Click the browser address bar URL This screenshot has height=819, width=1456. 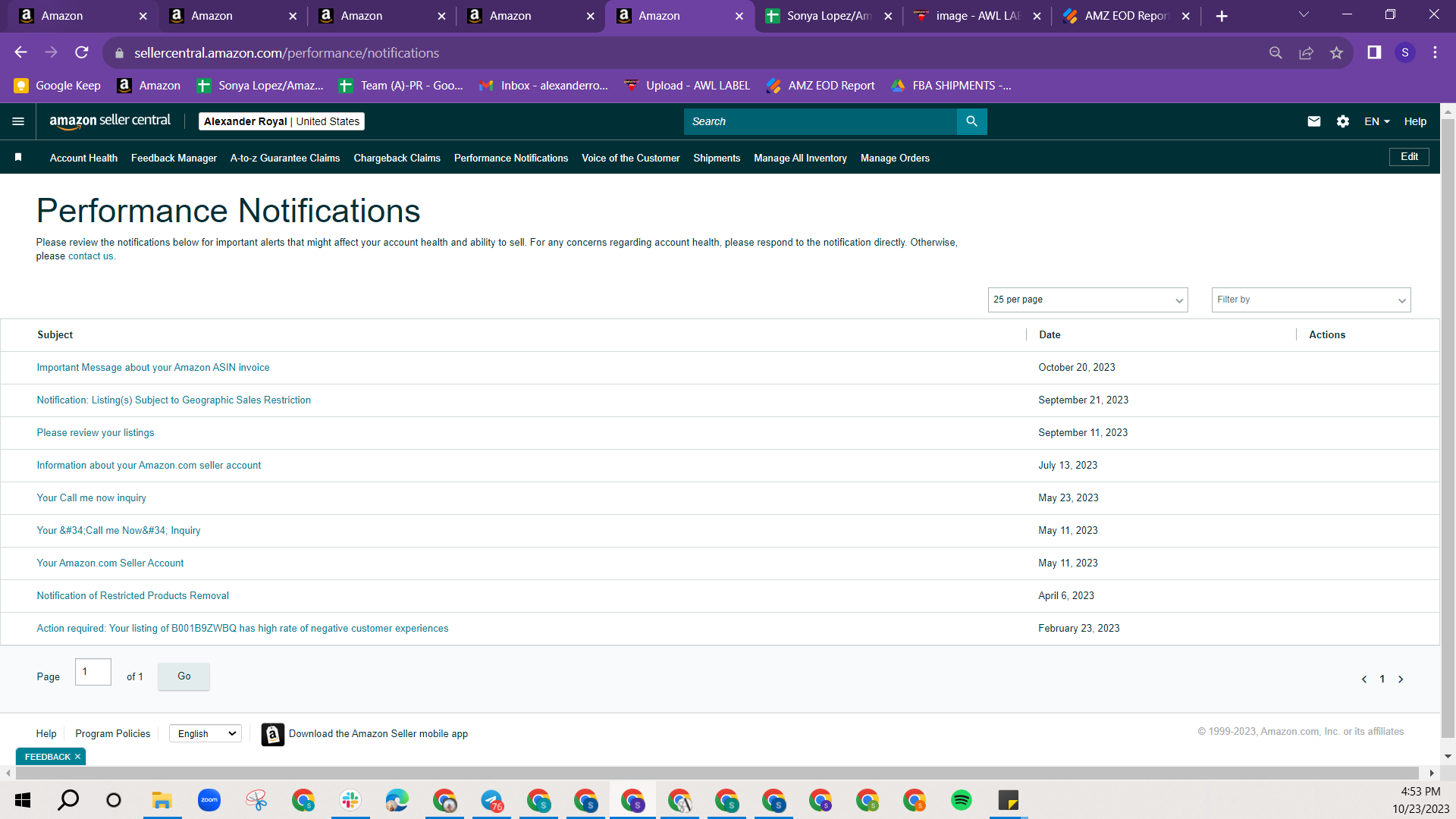[287, 53]
